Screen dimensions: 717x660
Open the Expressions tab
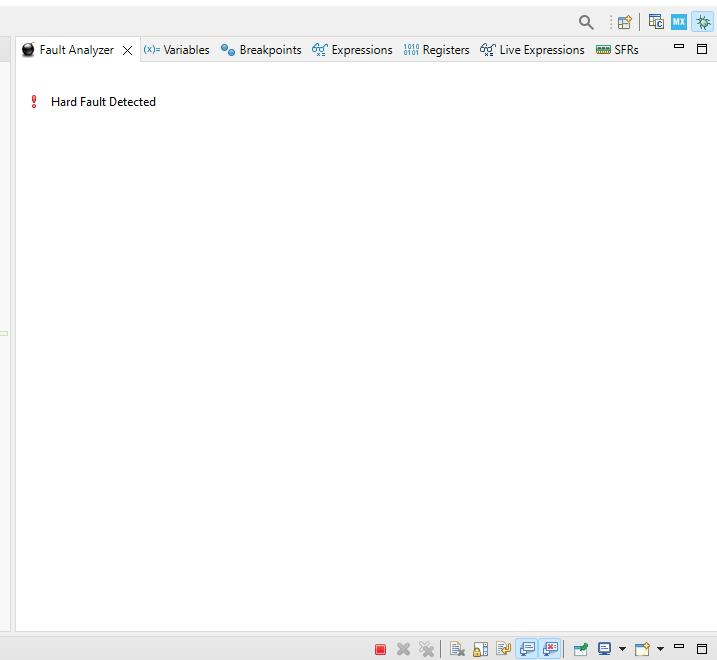tap(352, 49)
